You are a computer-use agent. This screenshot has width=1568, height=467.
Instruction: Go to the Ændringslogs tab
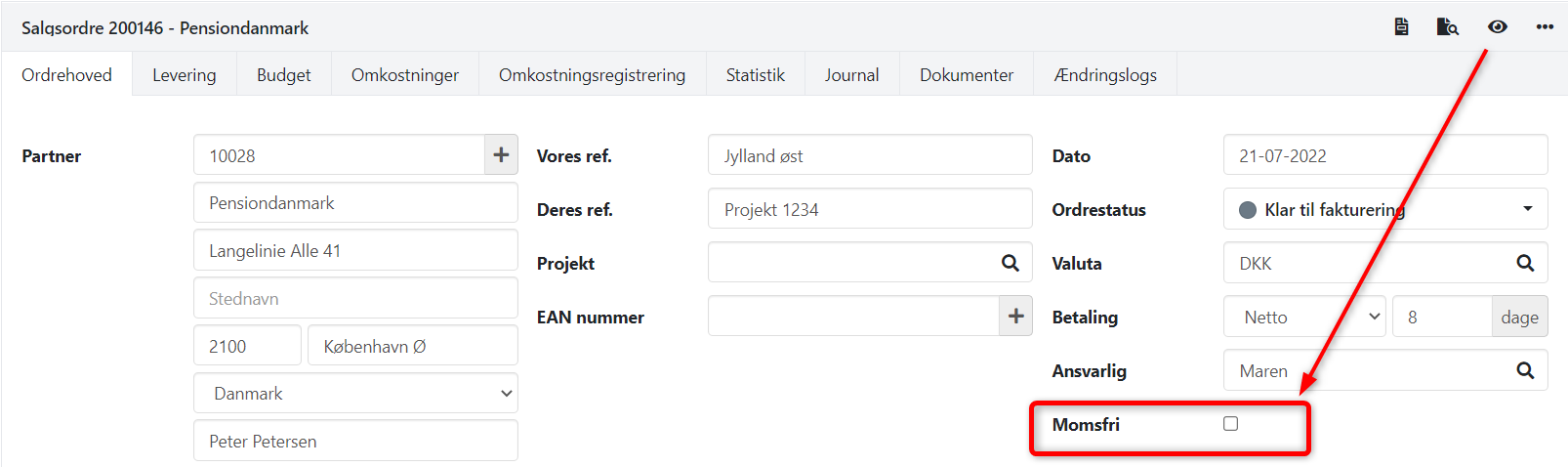(1105, 75)
